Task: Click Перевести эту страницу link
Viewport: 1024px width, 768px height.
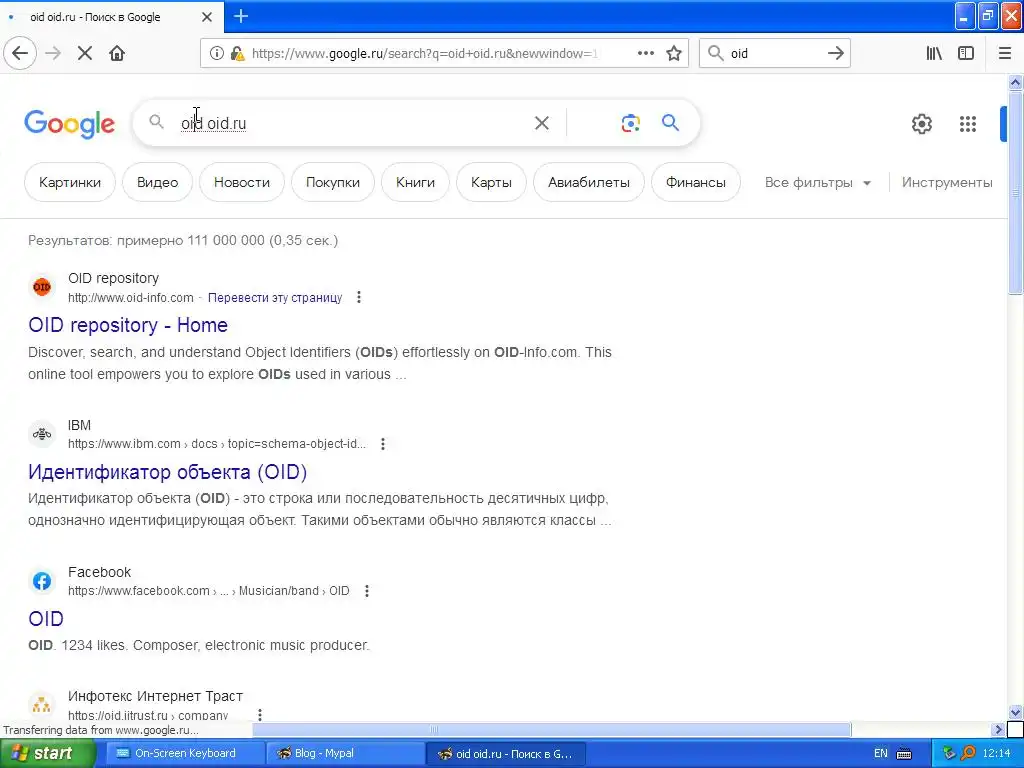Action: coord(275,298)
